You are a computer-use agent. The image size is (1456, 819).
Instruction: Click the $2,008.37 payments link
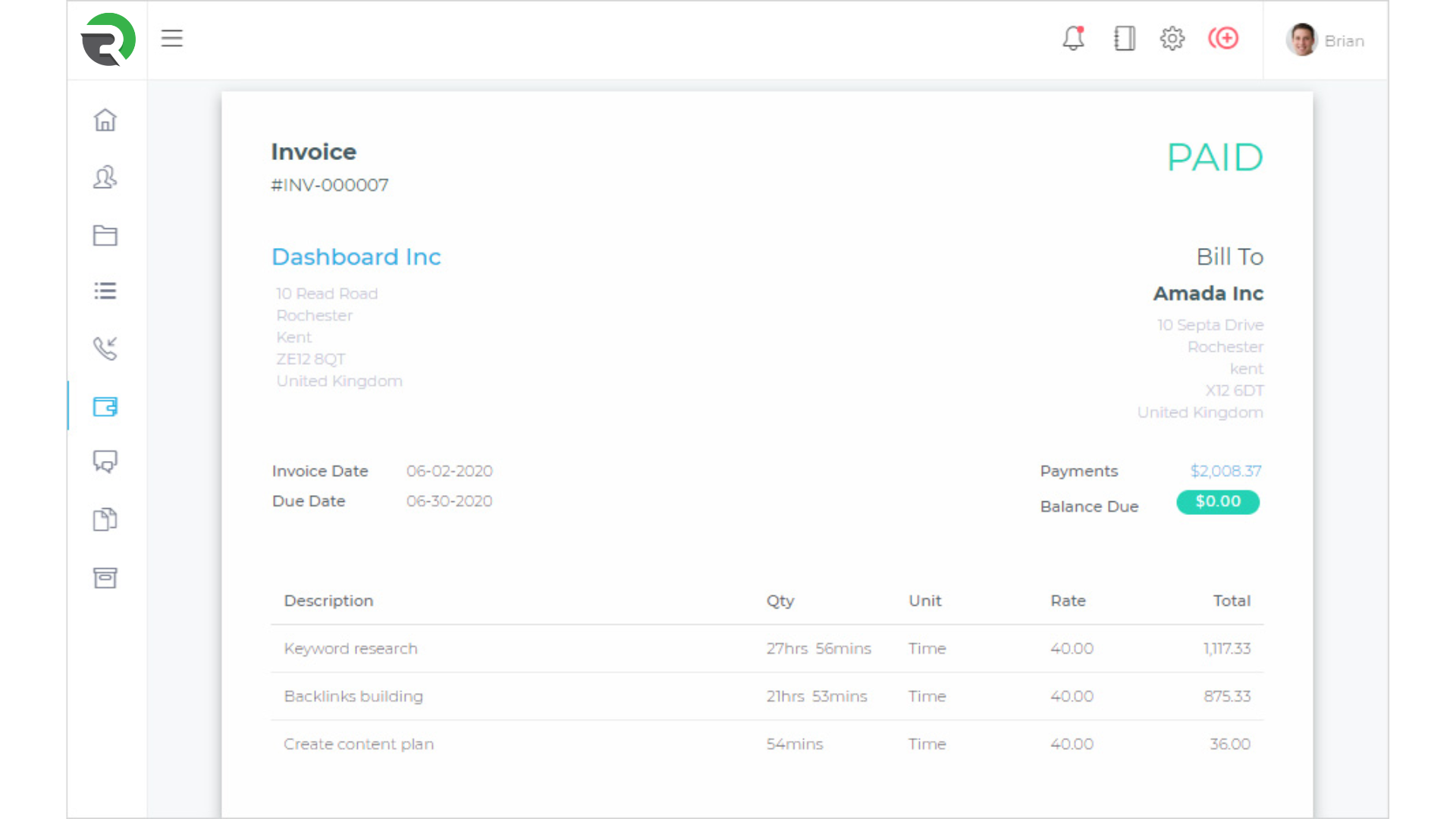pyautogui.click(x=1225, y=471)
